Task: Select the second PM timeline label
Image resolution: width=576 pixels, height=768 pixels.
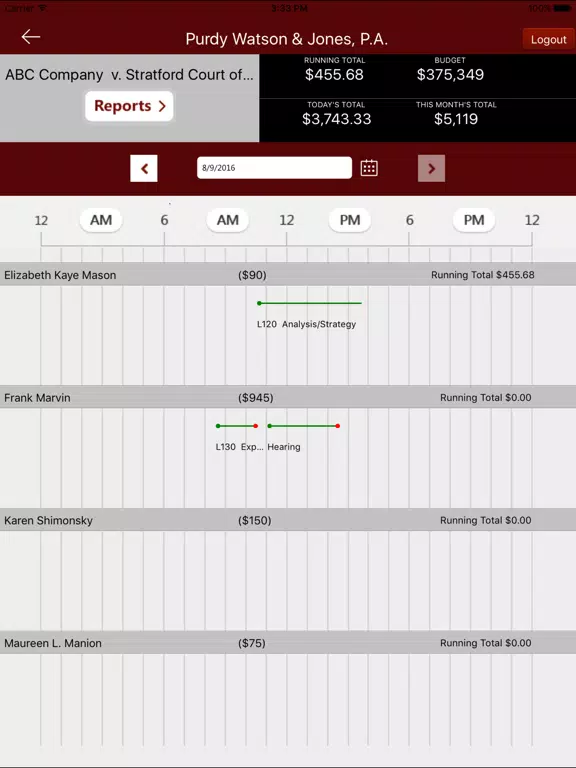Action: [x=474, y=220]
